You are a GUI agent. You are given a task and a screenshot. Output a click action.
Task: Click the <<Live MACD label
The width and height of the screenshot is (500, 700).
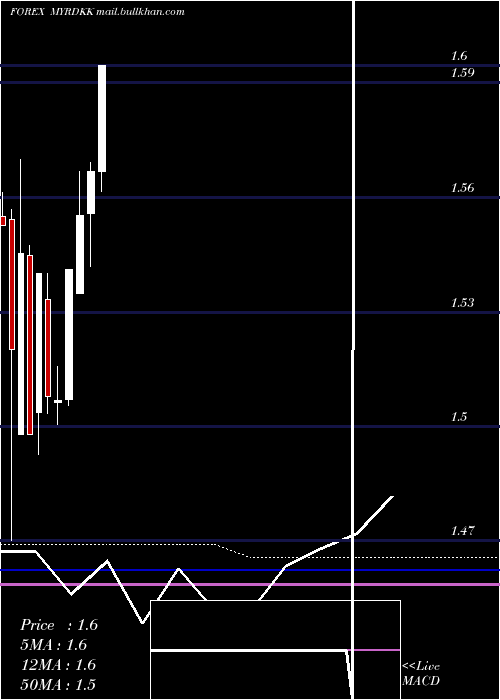click(x=421, y=674)
